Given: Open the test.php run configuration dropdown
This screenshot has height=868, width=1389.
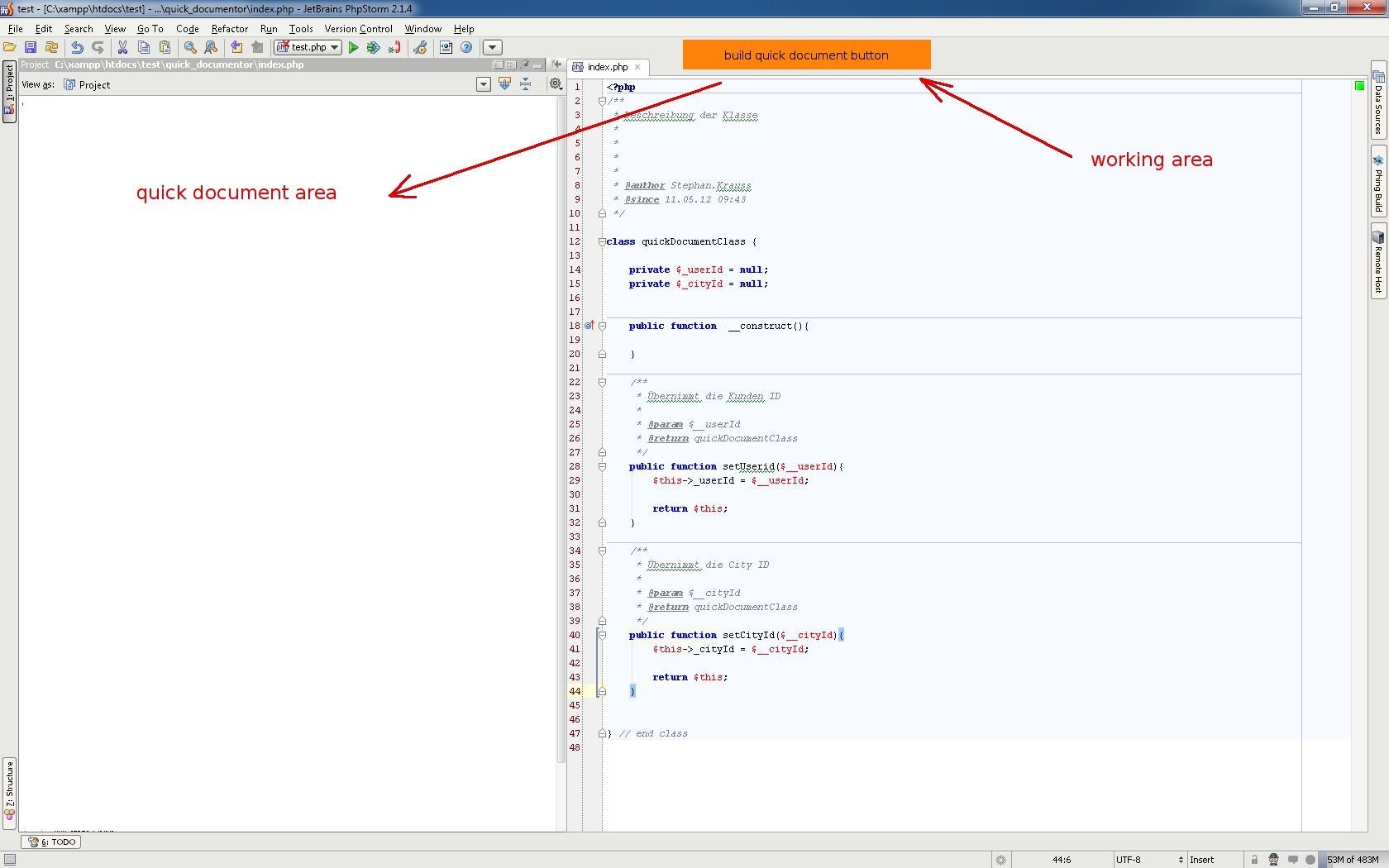Looking at the screenshot, I should pyautogui.click(x=308, y=48).
